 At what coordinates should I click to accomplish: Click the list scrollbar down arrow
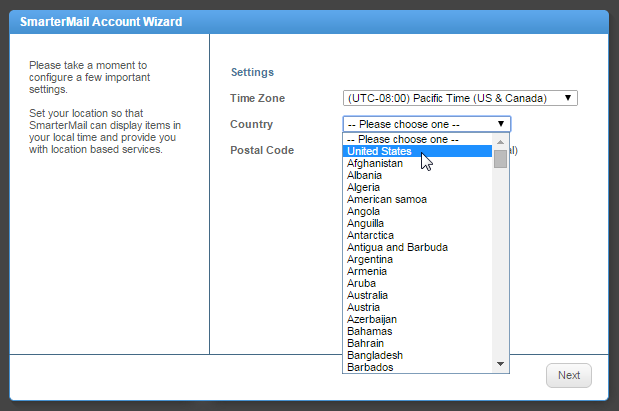[501, 364]
